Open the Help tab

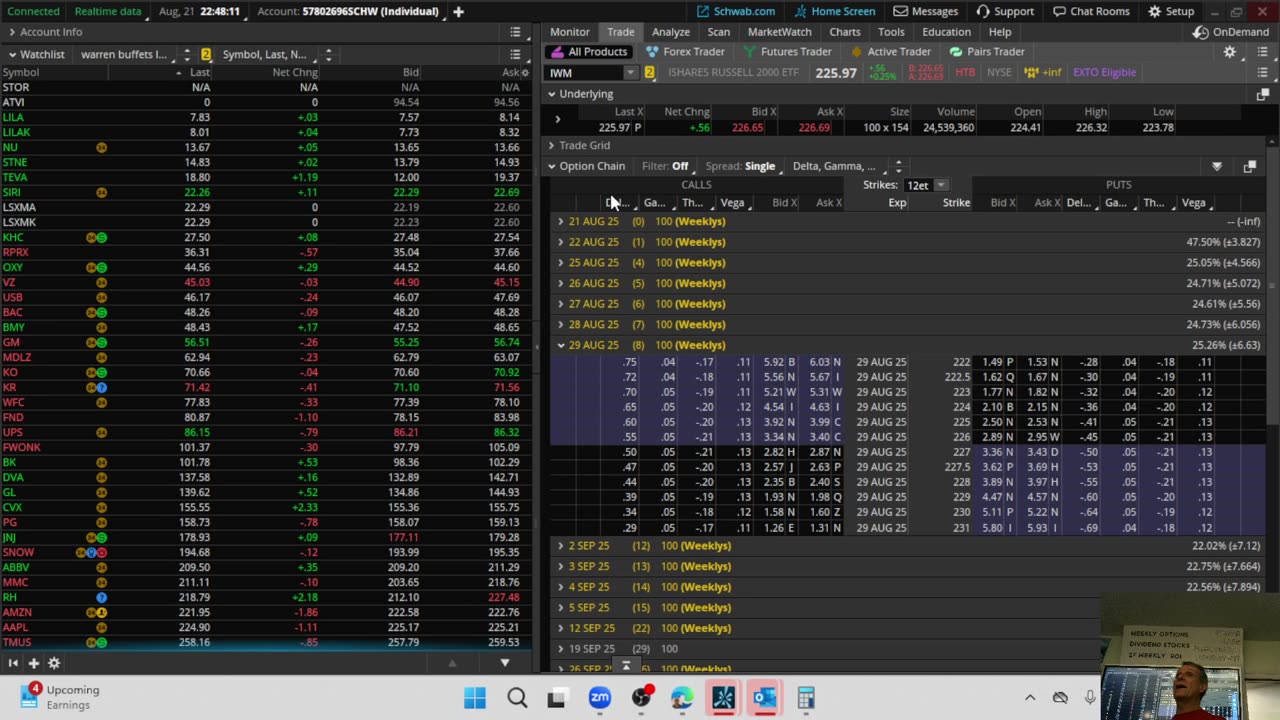tap(1000, 32)
